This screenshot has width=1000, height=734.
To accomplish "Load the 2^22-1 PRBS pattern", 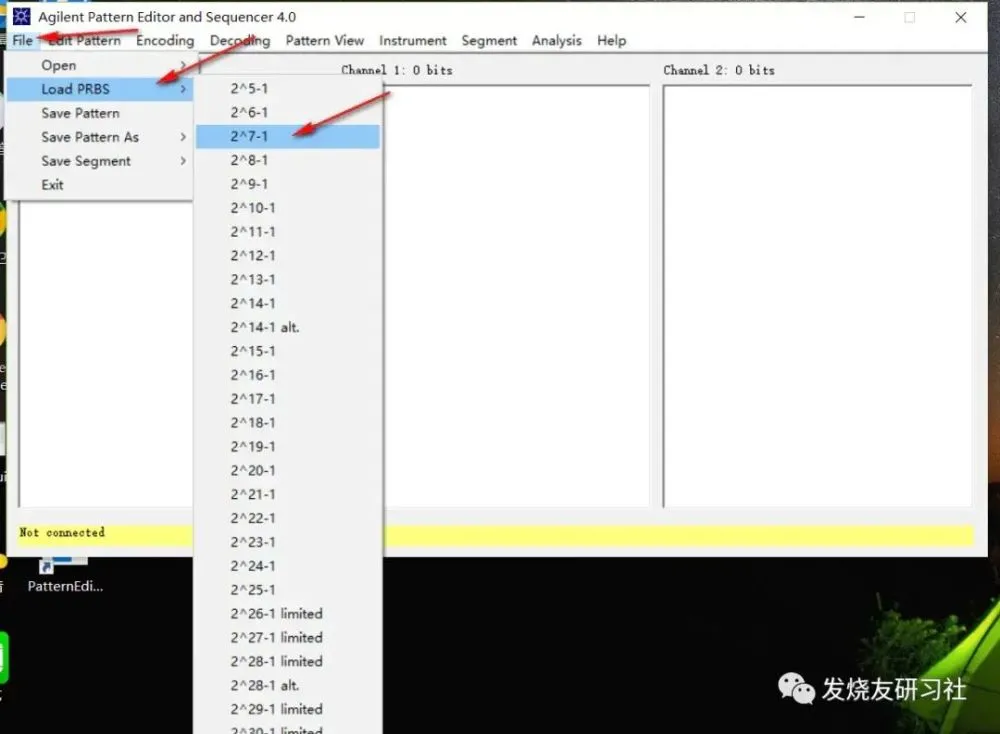I will [x=288, y=518].
